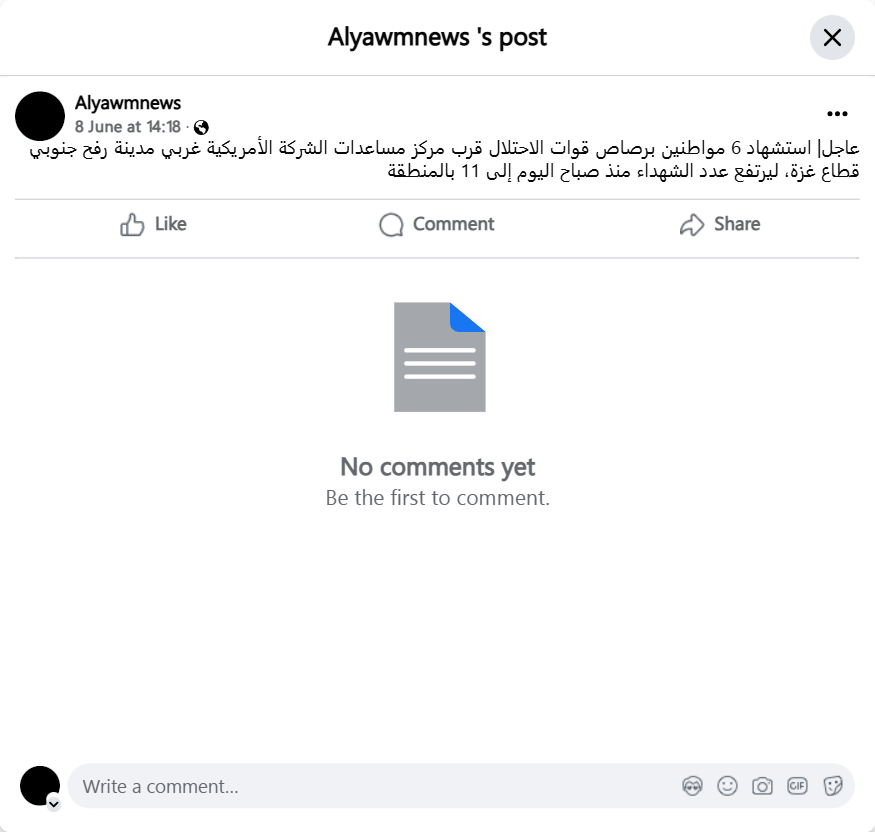Open the three-dot post options menu
The width and height of the screenshot is (875, 832).
[837, 114]
